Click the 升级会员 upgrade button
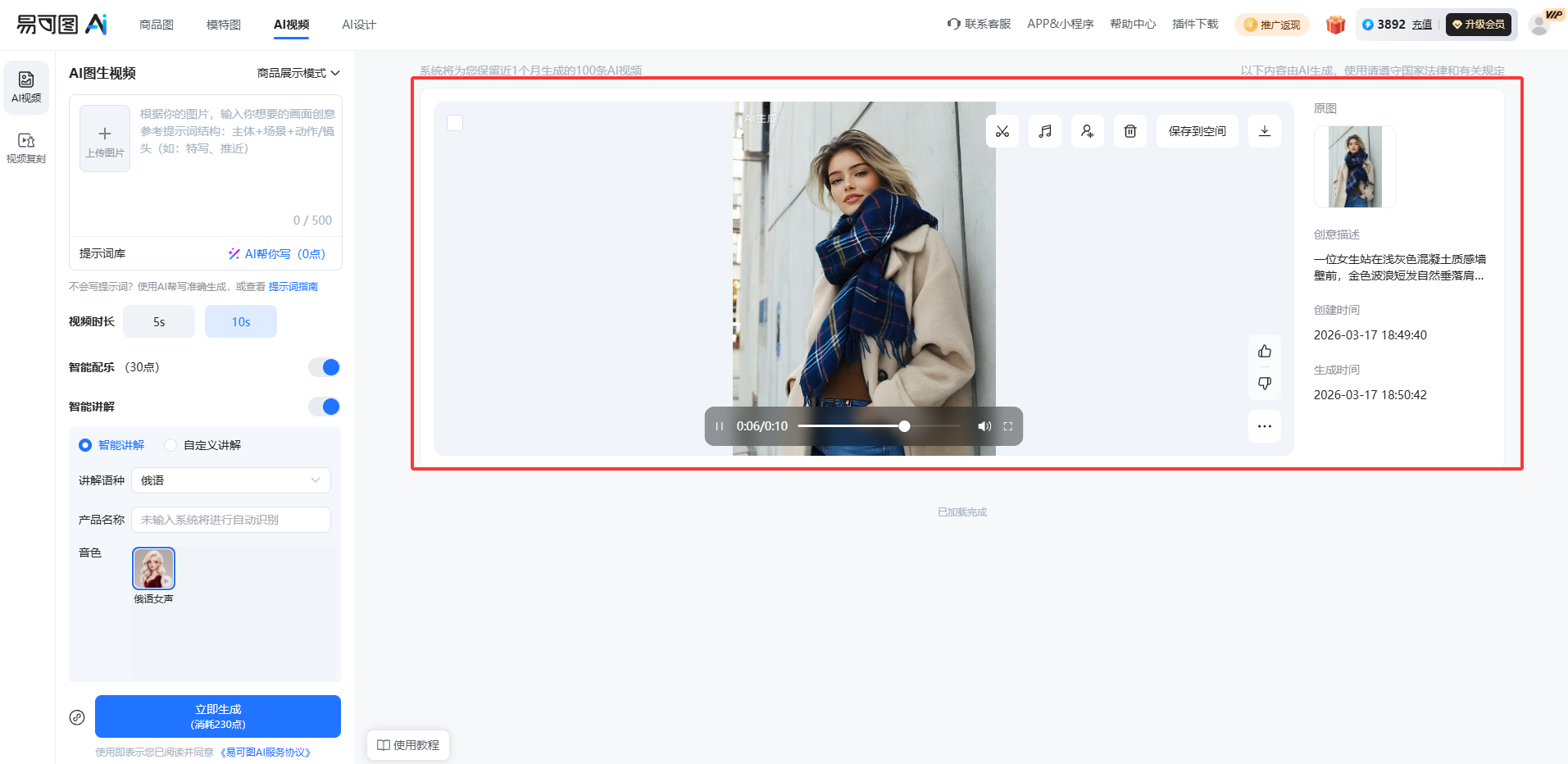 pos(1479,25)
